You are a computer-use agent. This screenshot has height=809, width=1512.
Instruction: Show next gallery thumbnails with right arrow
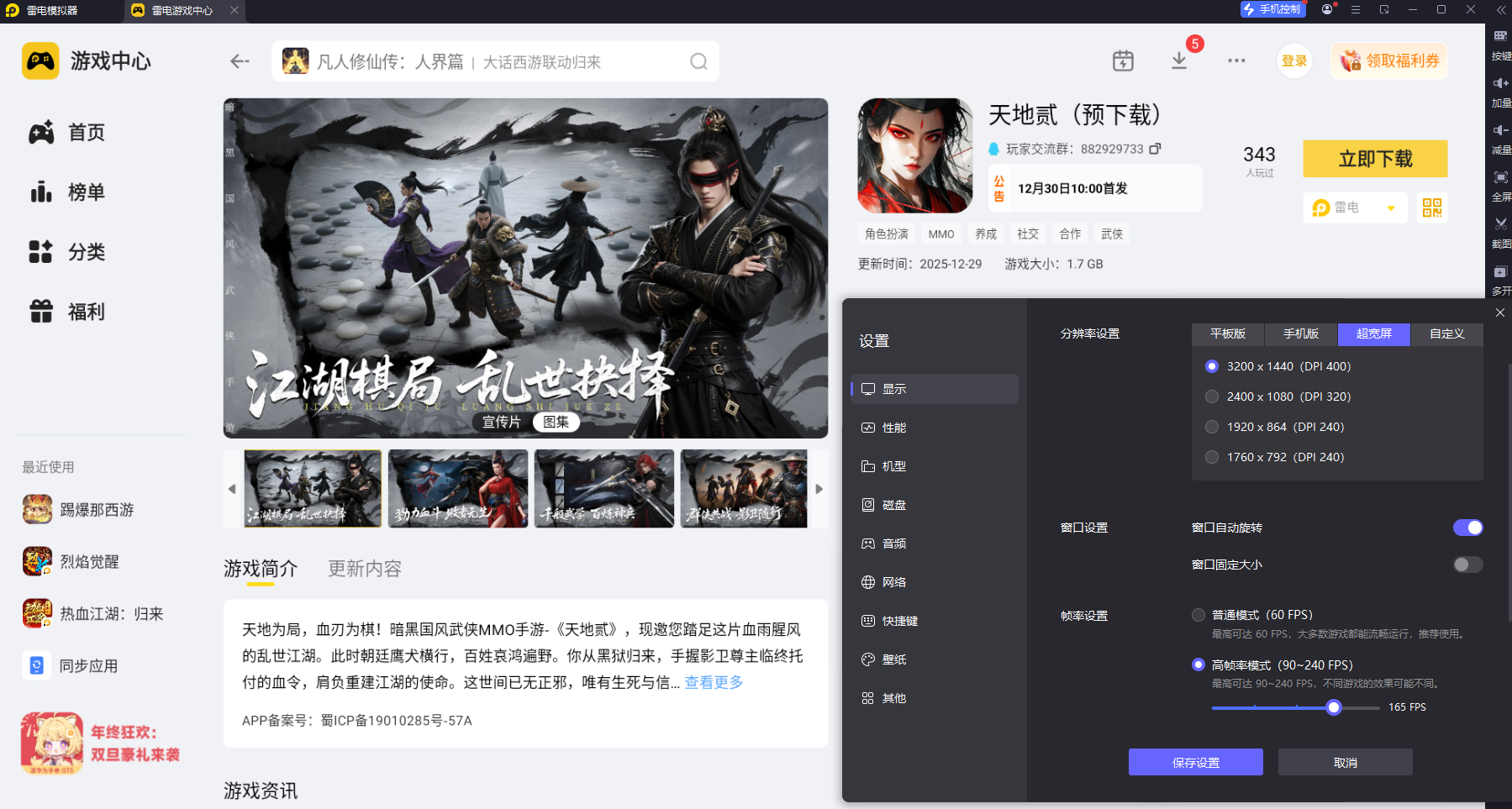819,489
